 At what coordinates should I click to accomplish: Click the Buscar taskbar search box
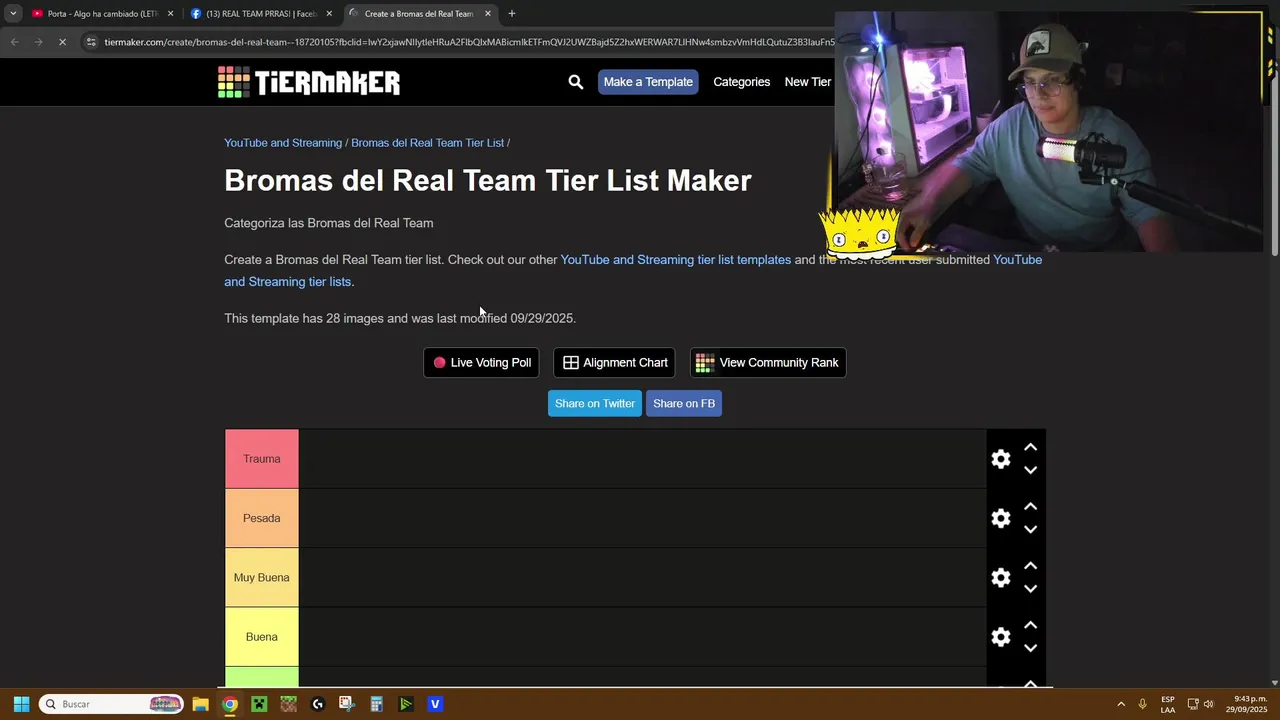pos(111,704)
